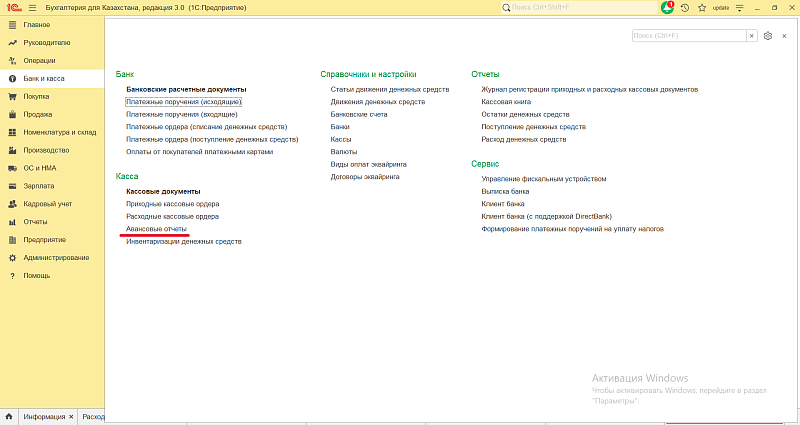Open the Покупка section
Screen dimensions: 800x425
[36, 96]
